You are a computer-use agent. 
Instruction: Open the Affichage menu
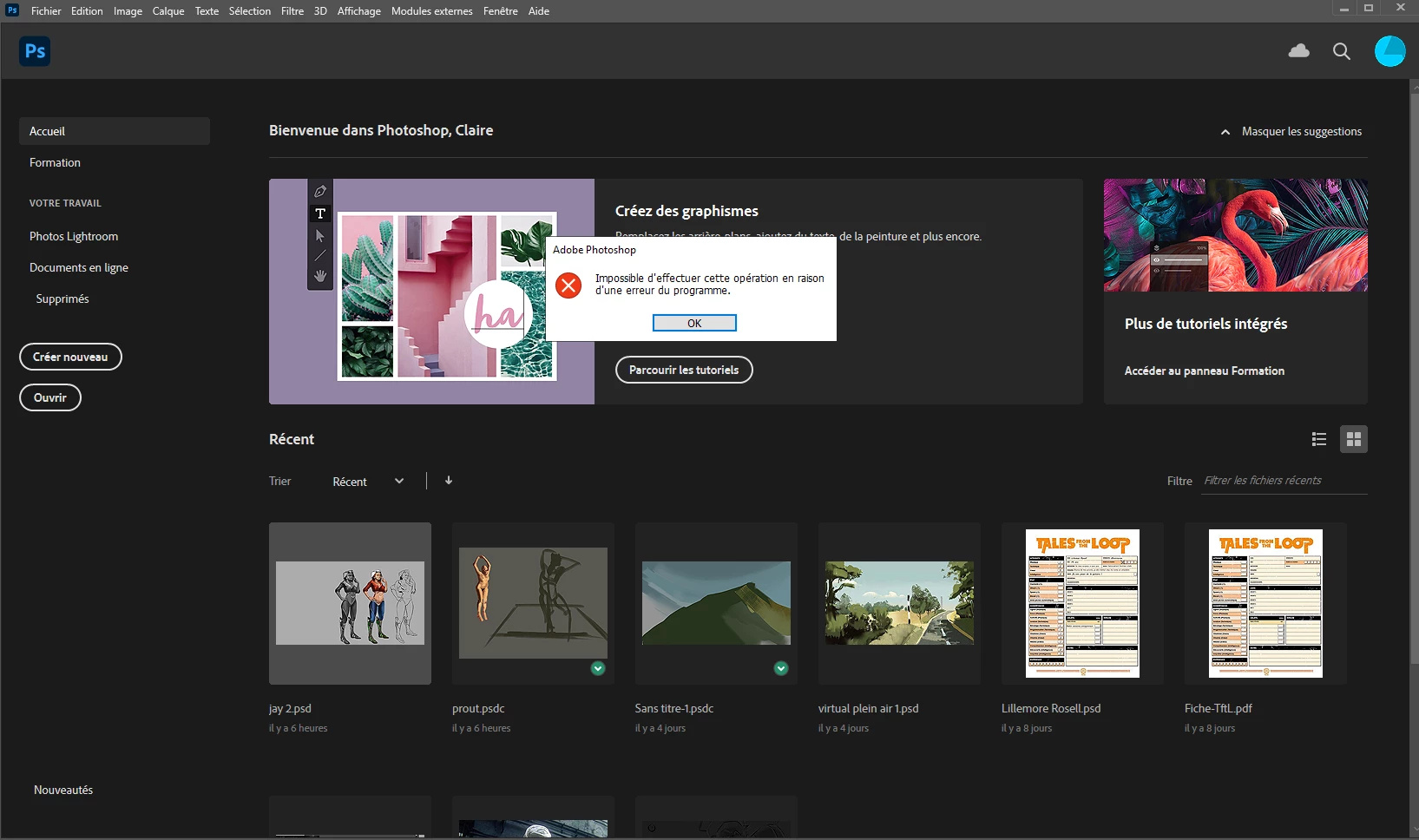[359, 11]
